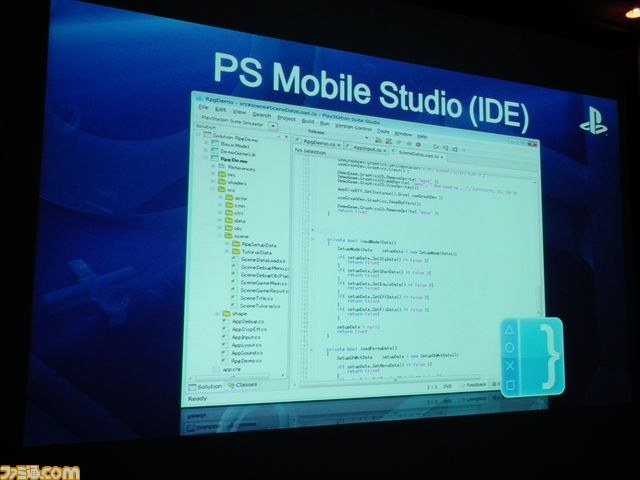Switch to the RpgDemo.cs editor tab
This screenshot has width=640, height=480.
coord(322,144)
